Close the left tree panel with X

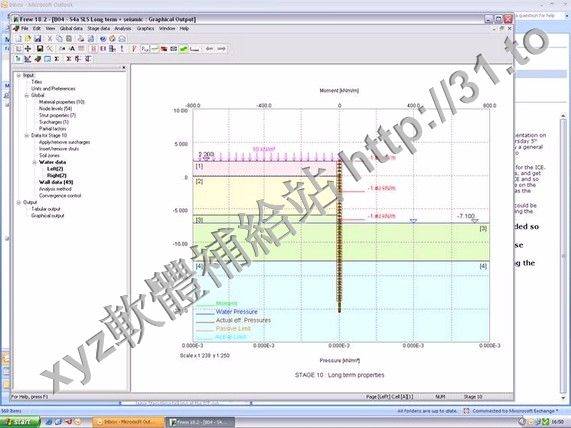pos(123,68)
